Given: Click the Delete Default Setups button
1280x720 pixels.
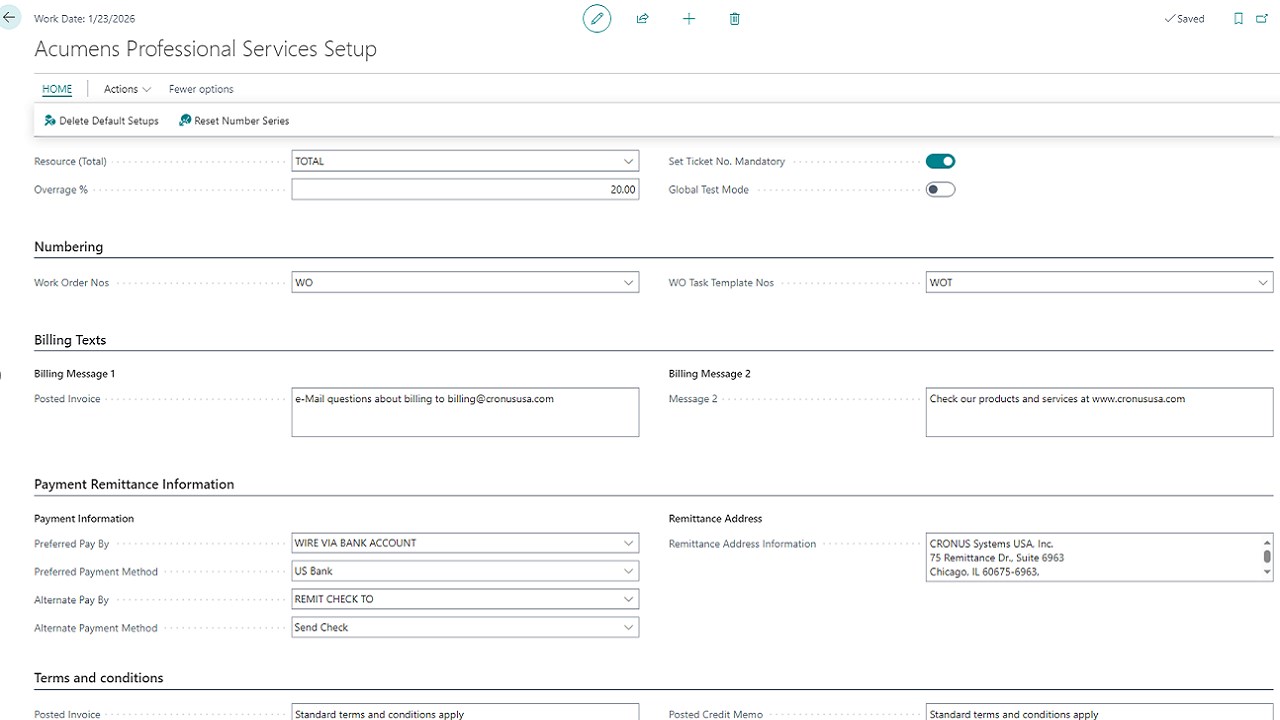Looking at the screenshot, I should [x=101, y=120].
